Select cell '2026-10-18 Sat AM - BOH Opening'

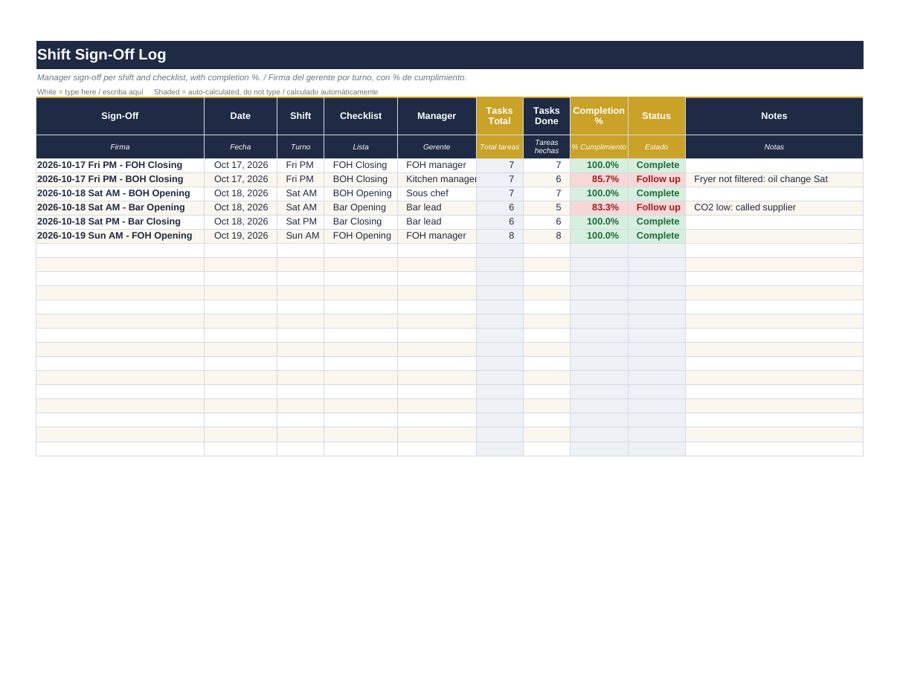120,193
